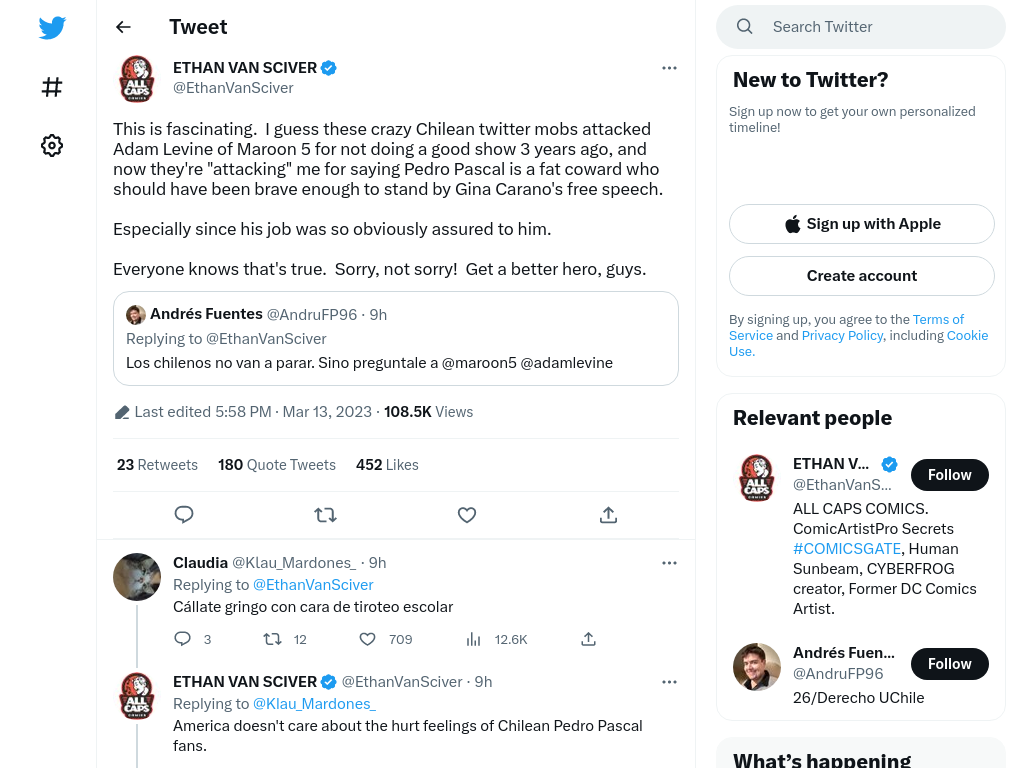Open more options on Ethan's reply tweet

pos(669,682)
